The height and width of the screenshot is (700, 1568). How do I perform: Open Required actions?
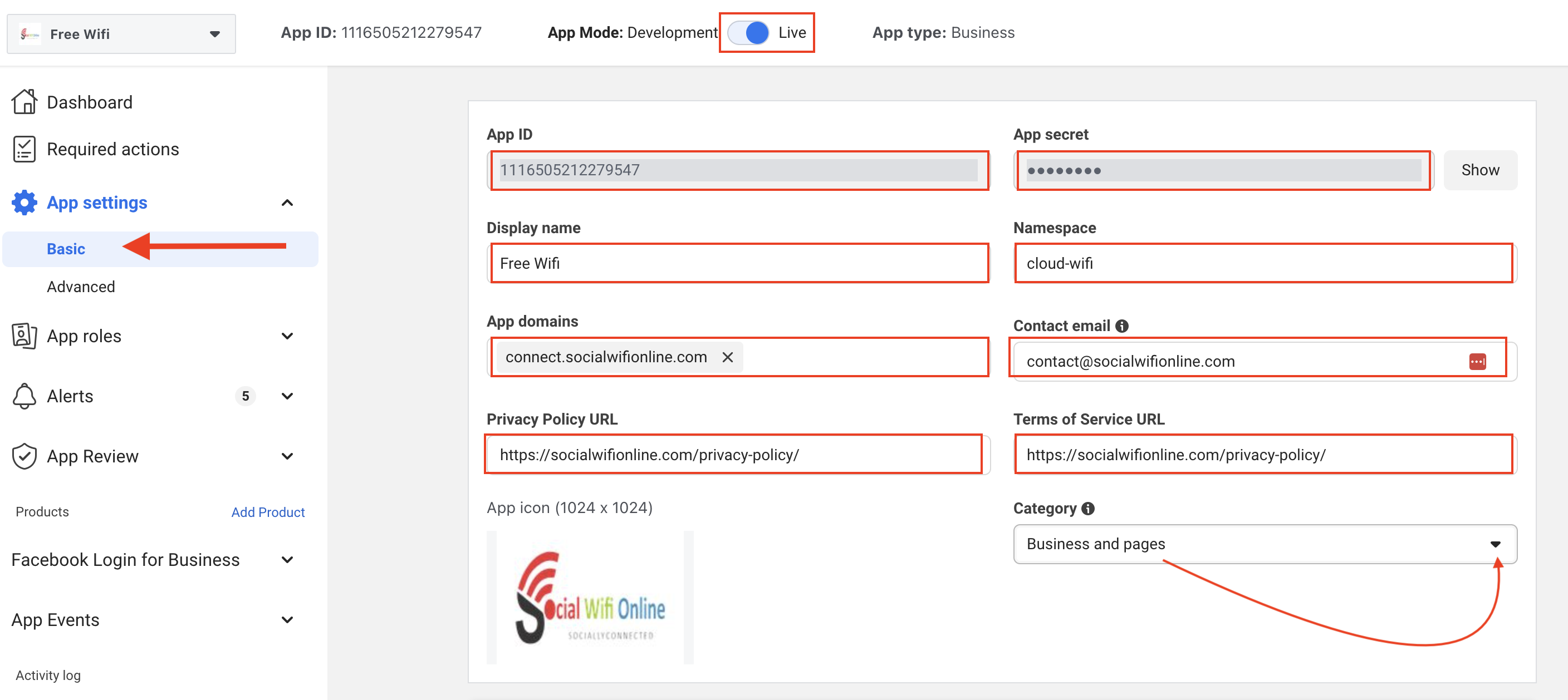113,149
